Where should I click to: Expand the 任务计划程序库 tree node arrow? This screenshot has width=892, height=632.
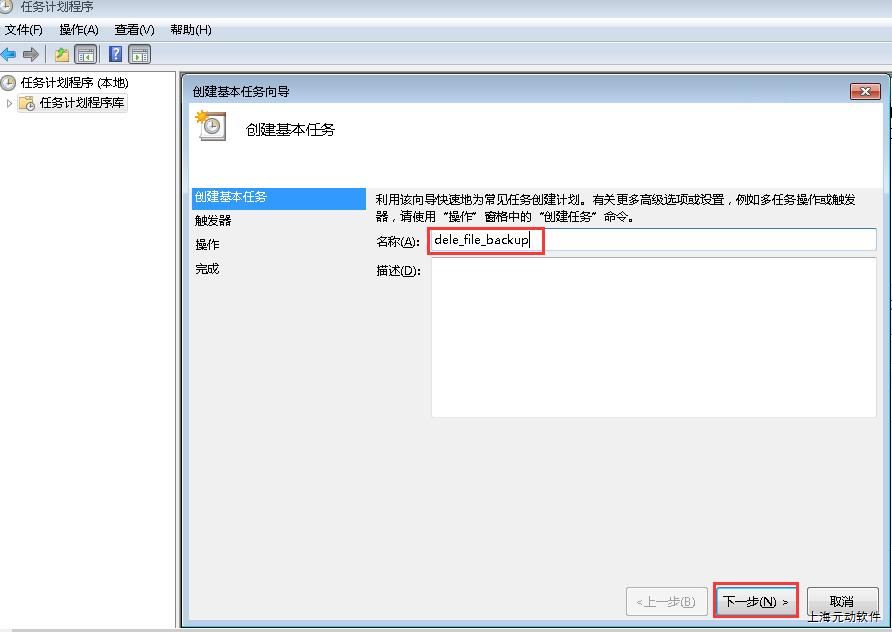[x=9, y=104]
